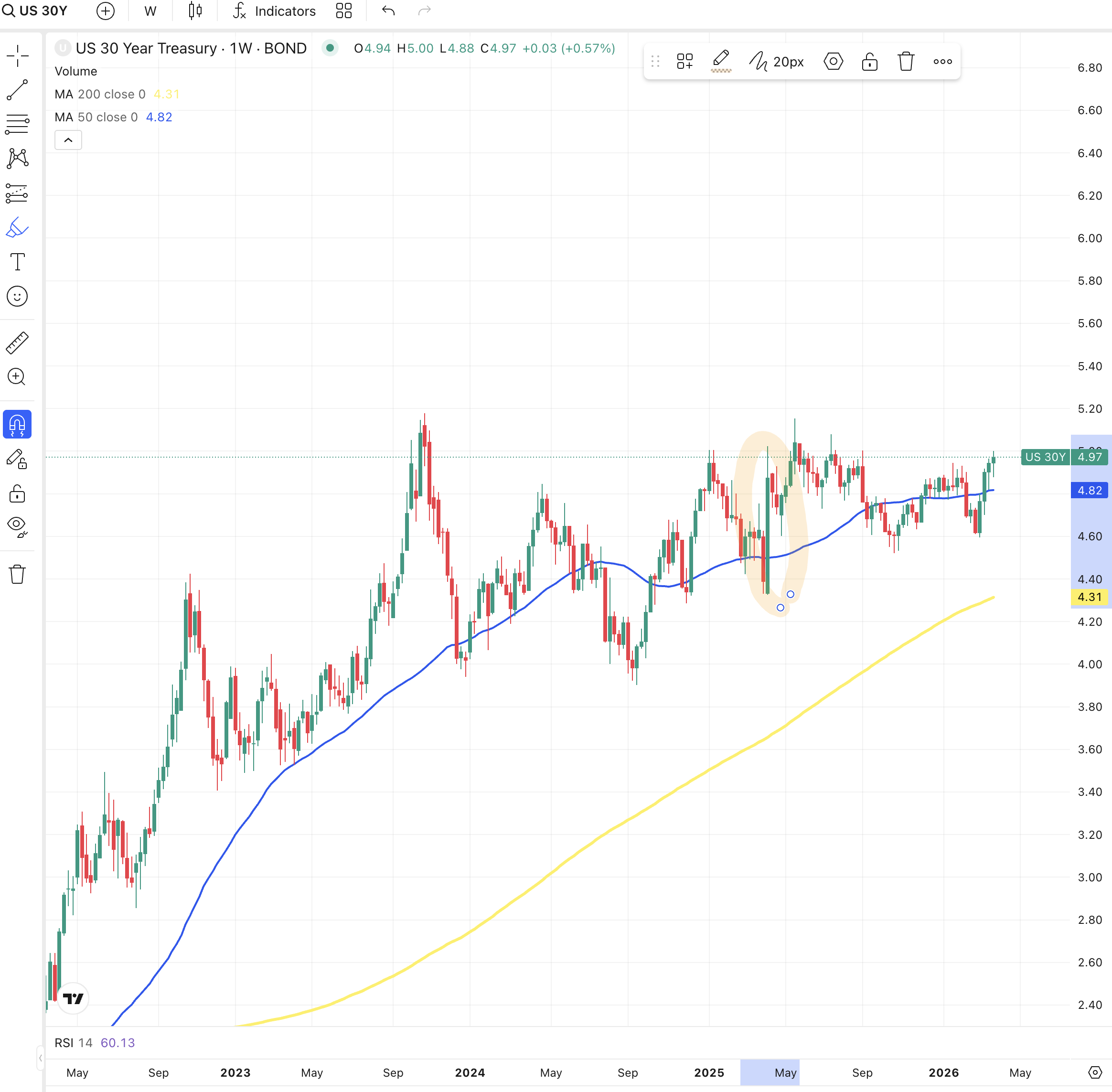Change highlighter line color pencil swatch

(x=721, y=61)
